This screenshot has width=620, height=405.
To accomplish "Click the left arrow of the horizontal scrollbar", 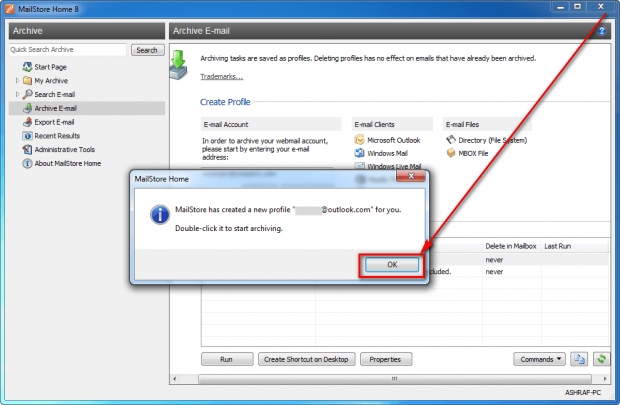I will (x=175, y=379).
